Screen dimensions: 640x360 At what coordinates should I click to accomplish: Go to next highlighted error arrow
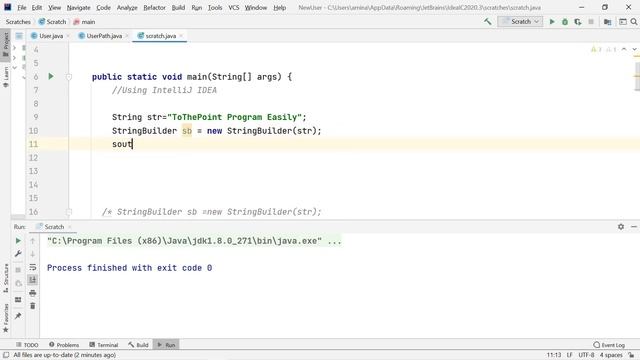(x=634, y=49)
